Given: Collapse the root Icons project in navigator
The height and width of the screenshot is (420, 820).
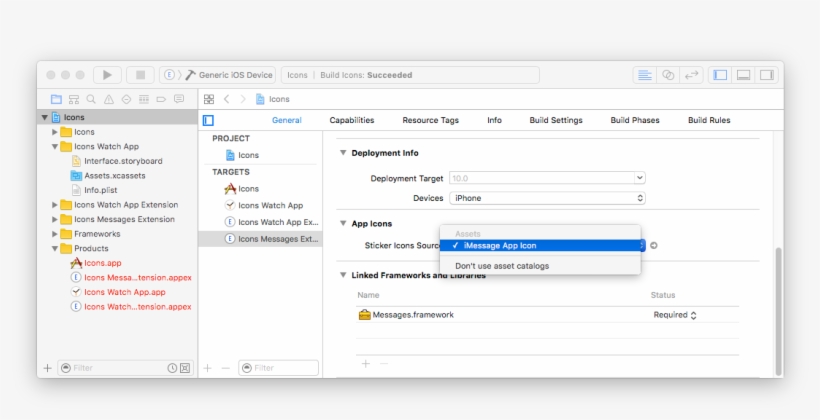Looking at the screenshot, I should pyautogui.click(x=44, y=117).
